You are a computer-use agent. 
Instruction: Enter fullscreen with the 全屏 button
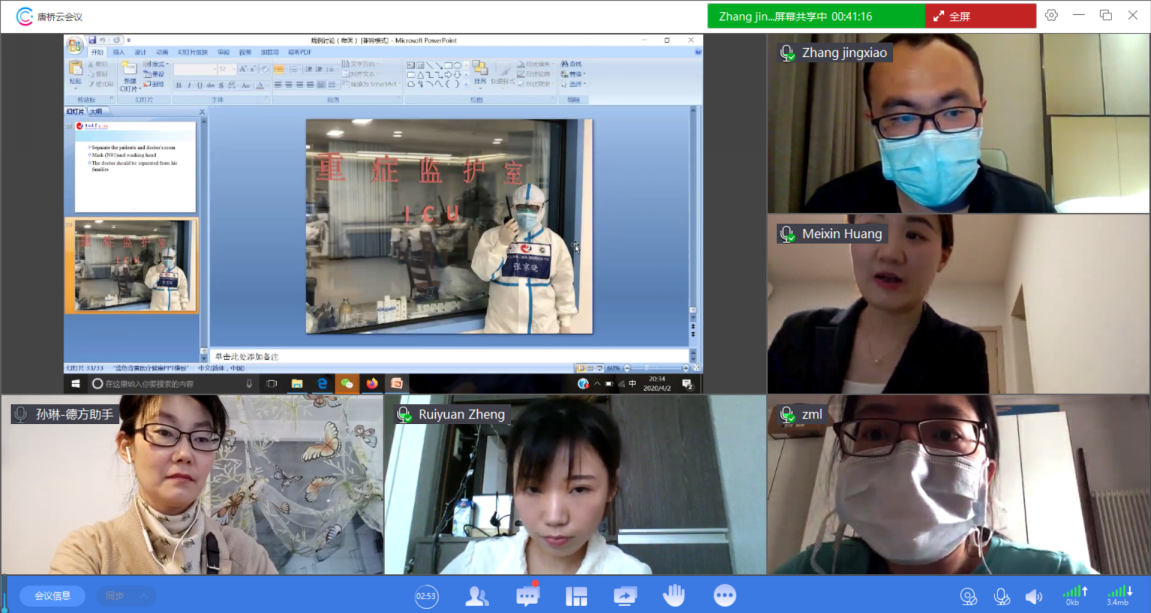coord(980,16)
